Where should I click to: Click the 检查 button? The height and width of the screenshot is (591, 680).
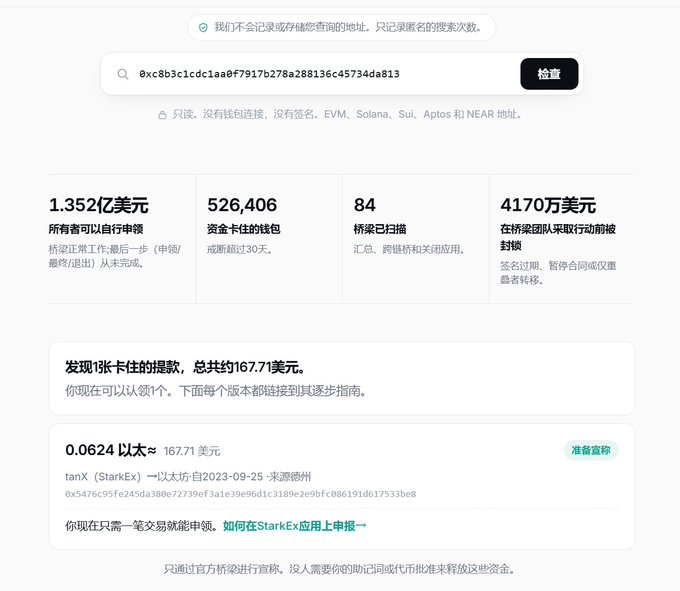[549, 74]
